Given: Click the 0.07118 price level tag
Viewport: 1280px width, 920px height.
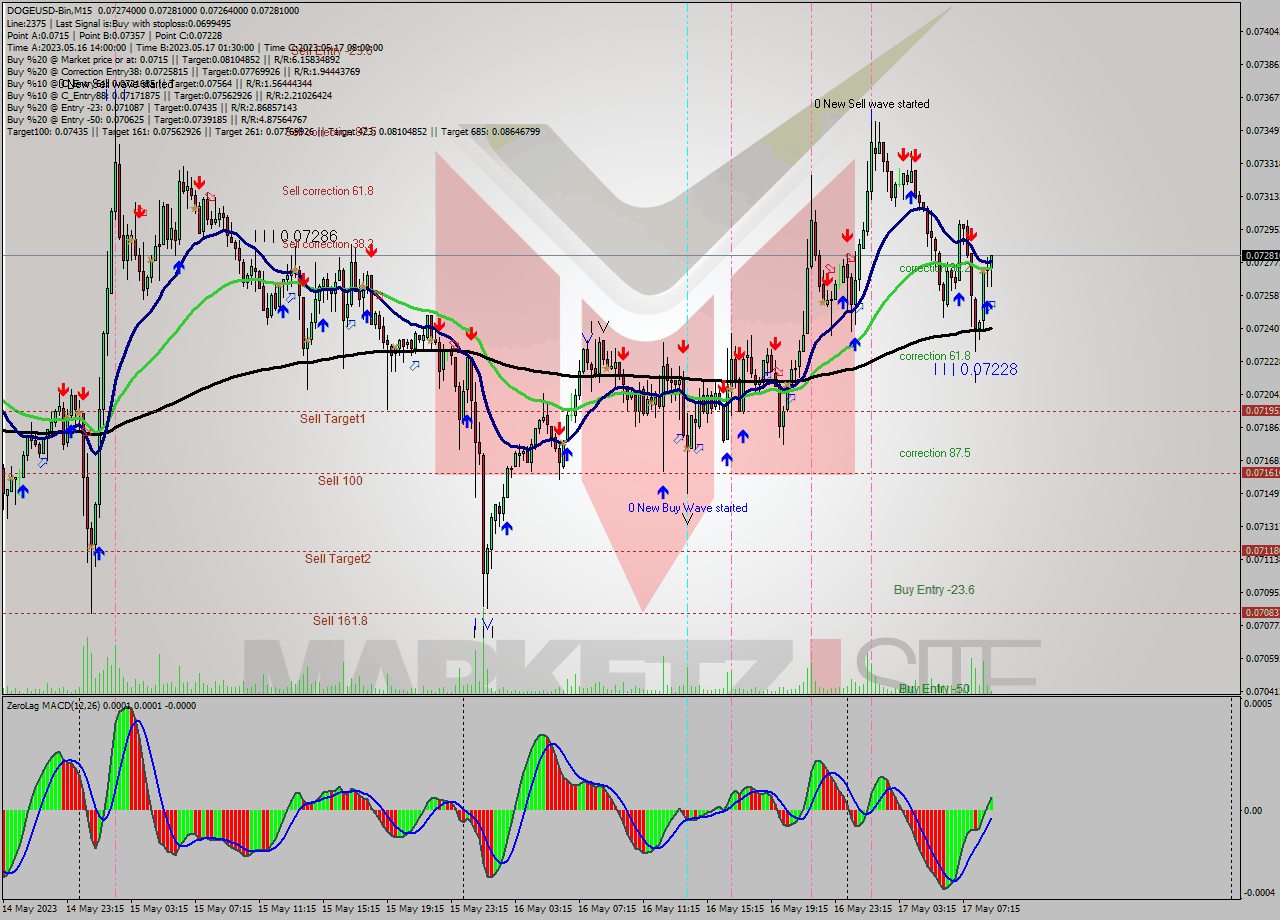Looking at the screenshot, I should 1260,551.
